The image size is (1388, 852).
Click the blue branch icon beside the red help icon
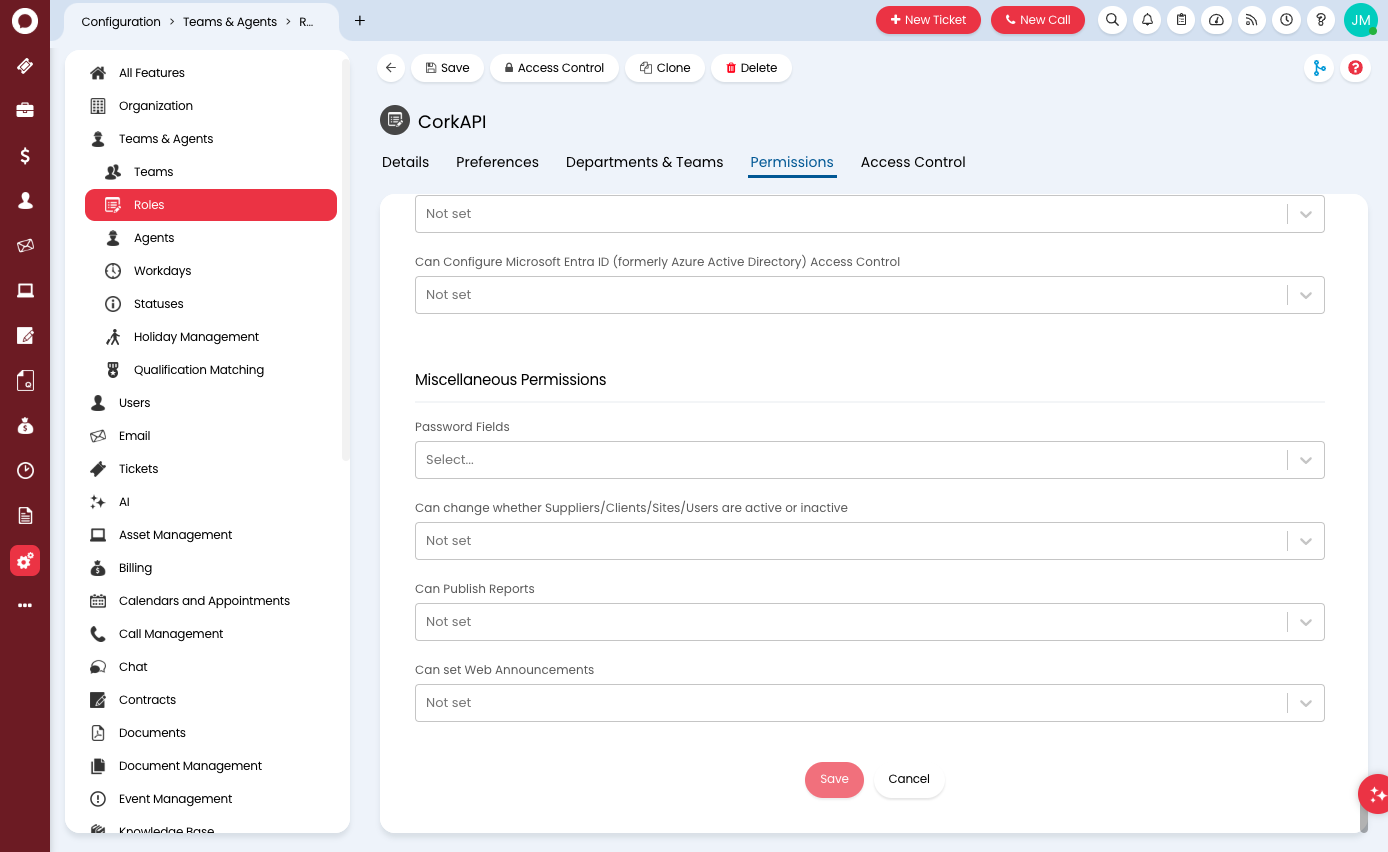1319,68
